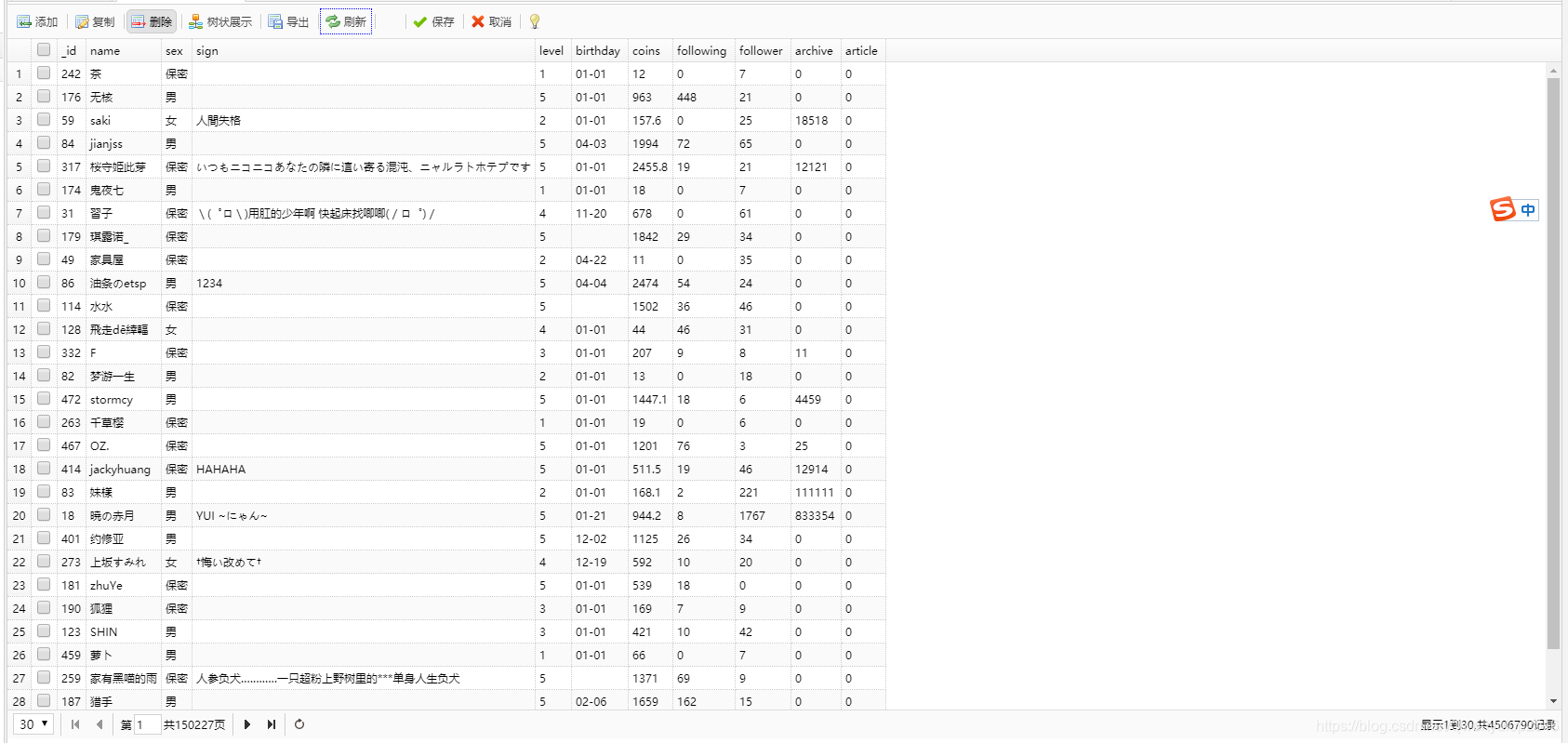The image size is (1568, 743).
Task: Select checkbox for user SHIN
Action: coord(44,631)
